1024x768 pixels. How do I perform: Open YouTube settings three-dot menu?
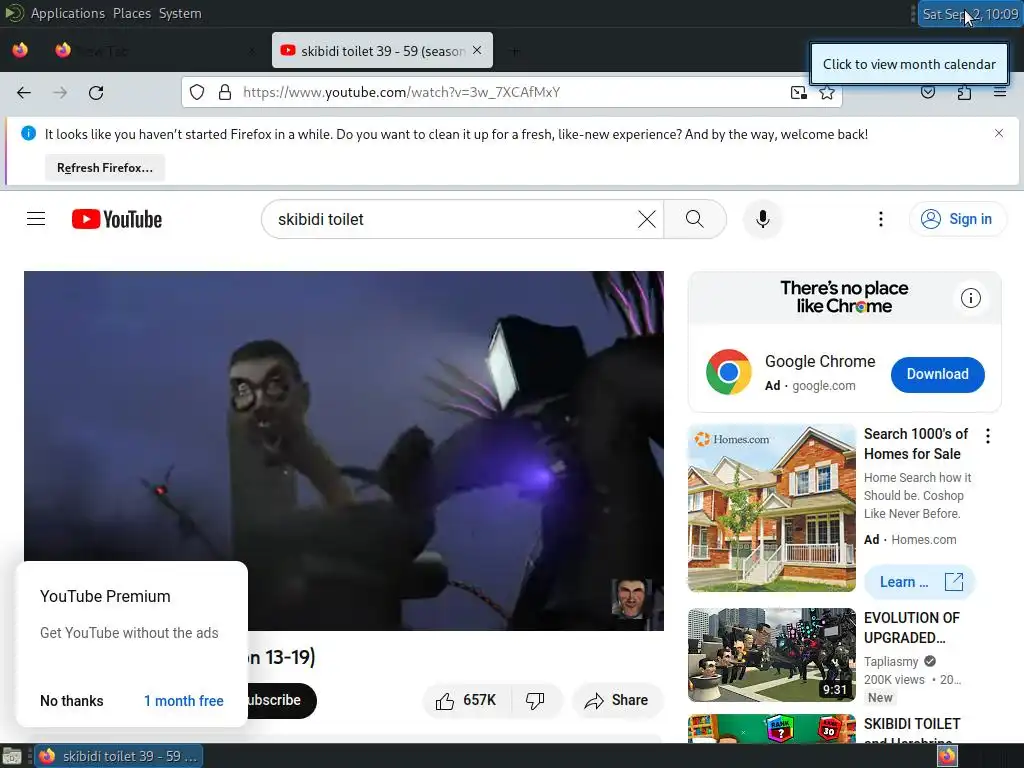pos(881,219)
